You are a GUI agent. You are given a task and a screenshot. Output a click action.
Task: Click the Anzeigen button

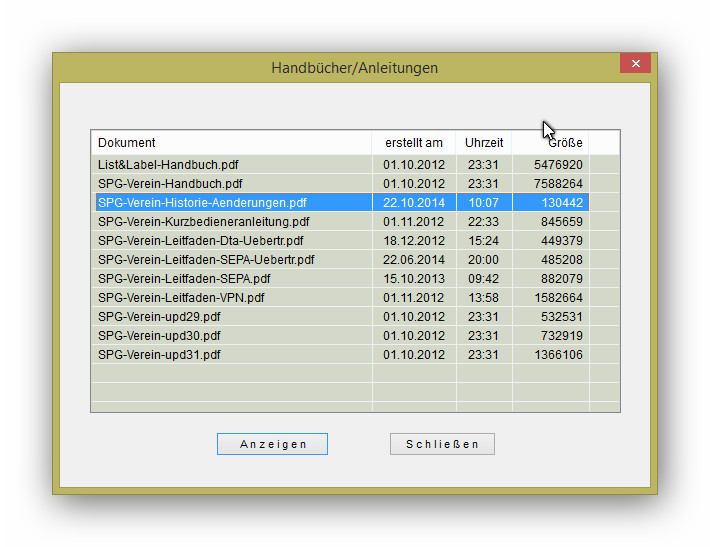click(x=272, y=444)
